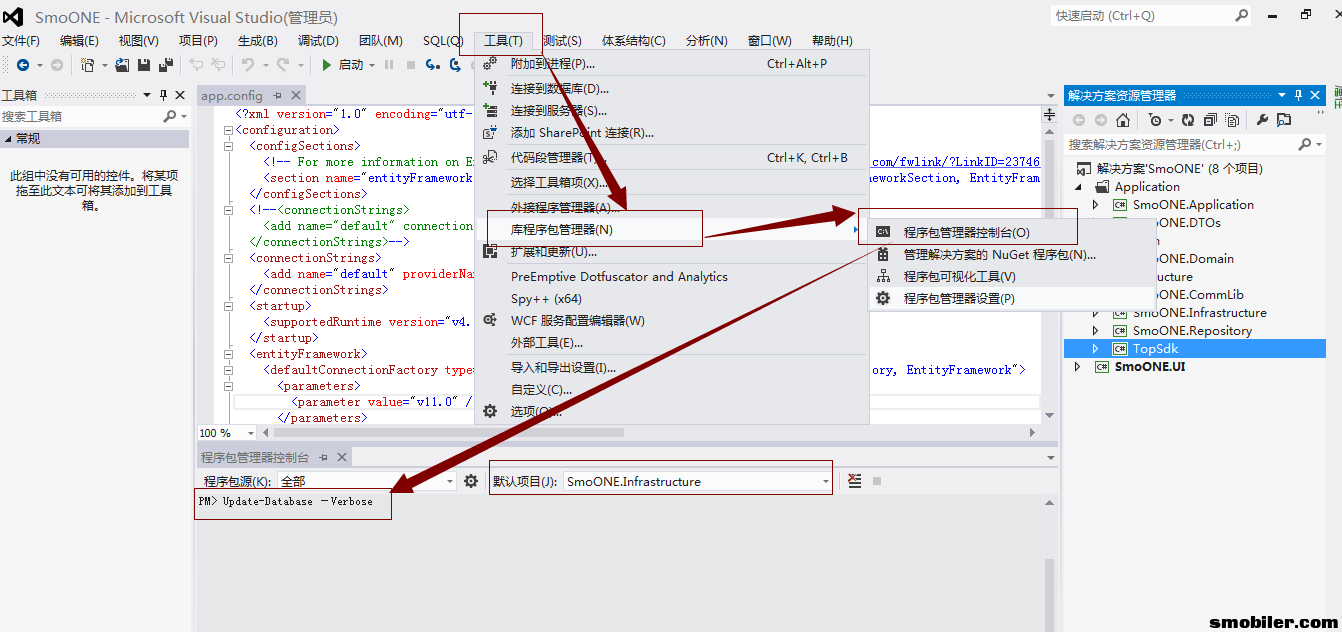Close the 工具箱 toolbox panel

(x=180, y=95)
